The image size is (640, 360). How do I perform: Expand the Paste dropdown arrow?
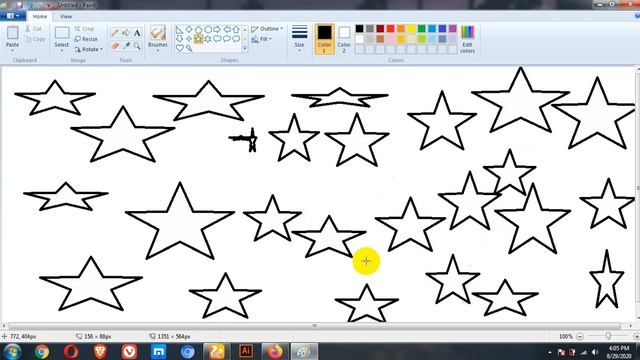13,51
